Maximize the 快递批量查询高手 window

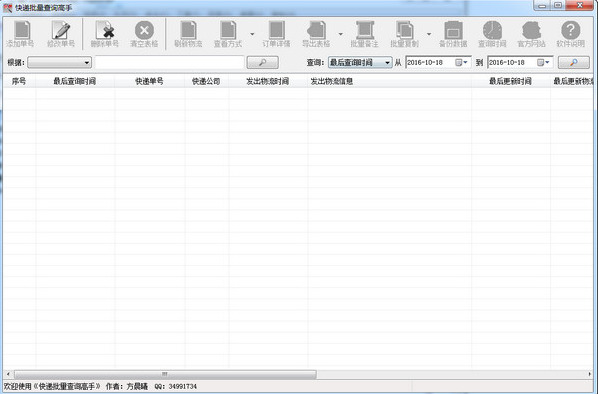click(558, 6)
